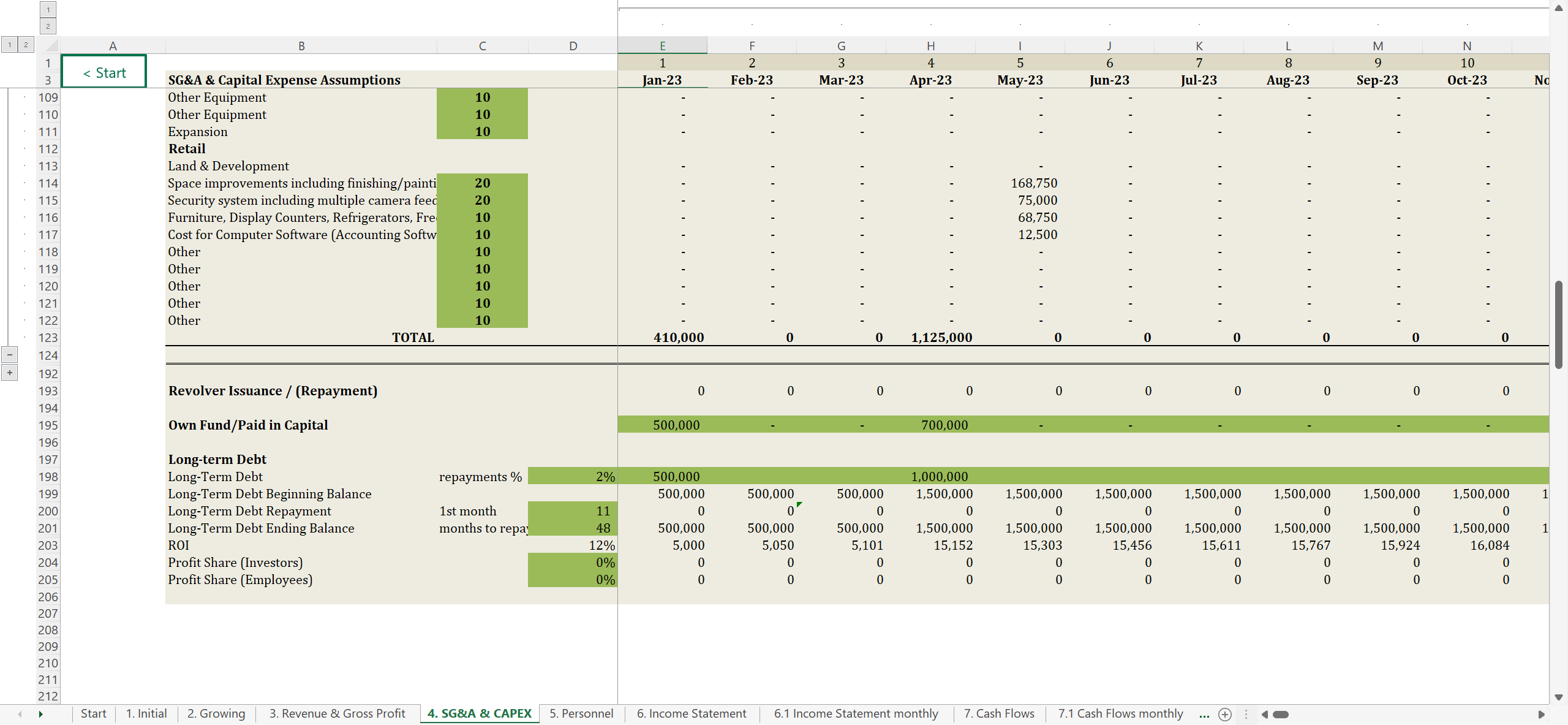Switch to the 5. Personnel tab
1568x725 pixels.
tap(581, 713)
